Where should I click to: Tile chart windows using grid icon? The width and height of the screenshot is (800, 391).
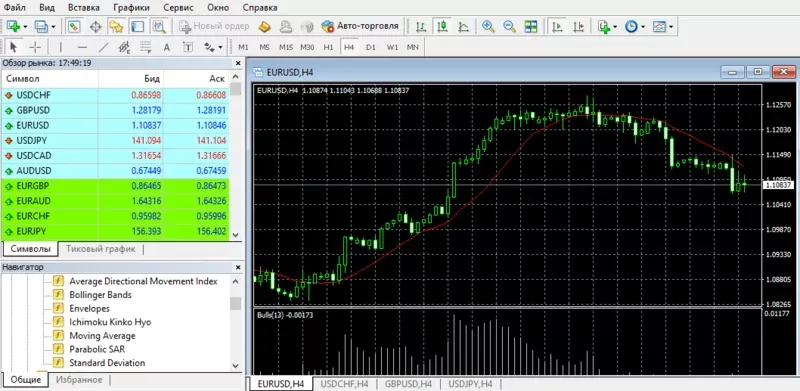(531, 26)
